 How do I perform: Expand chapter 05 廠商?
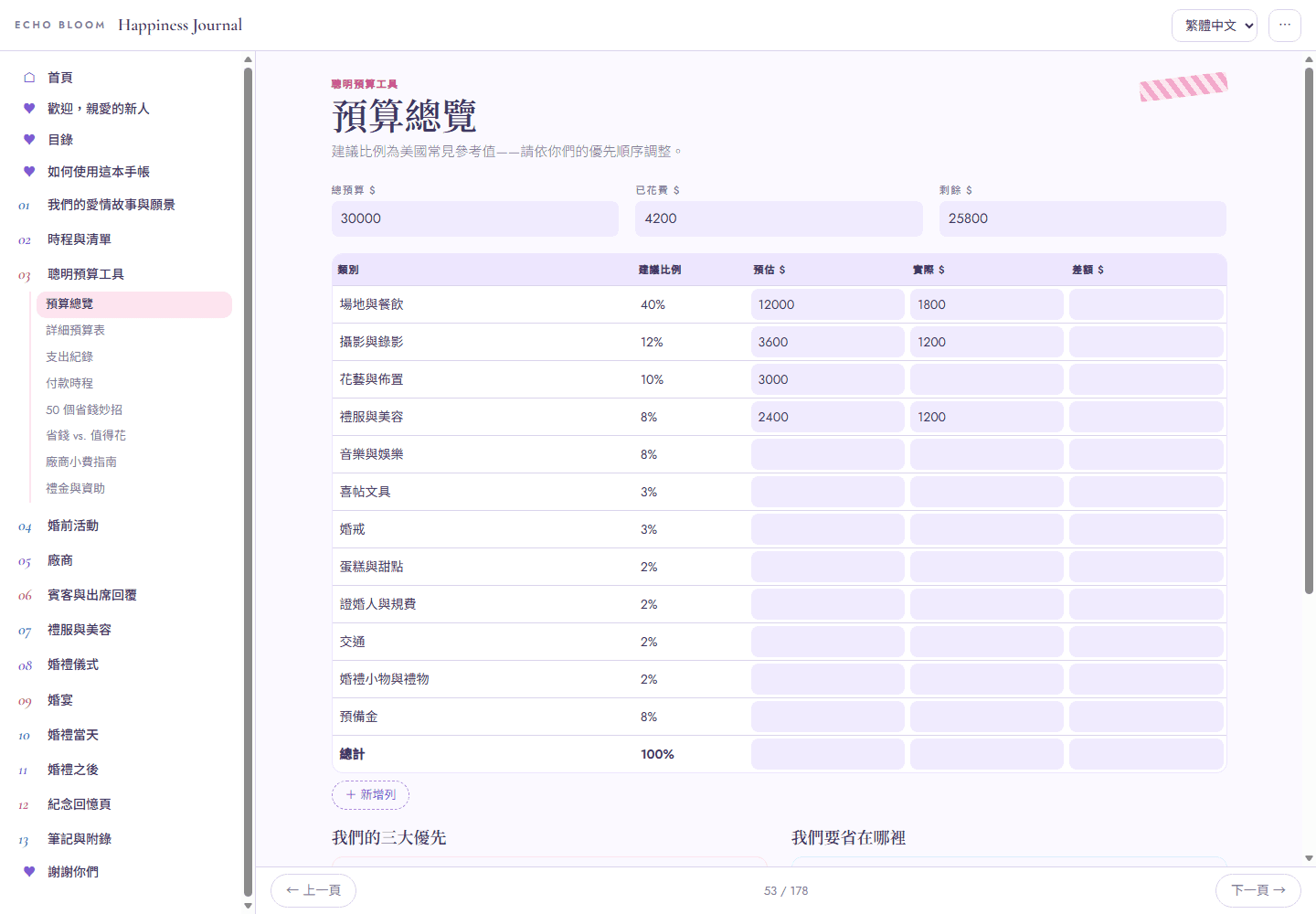[123, 560]
